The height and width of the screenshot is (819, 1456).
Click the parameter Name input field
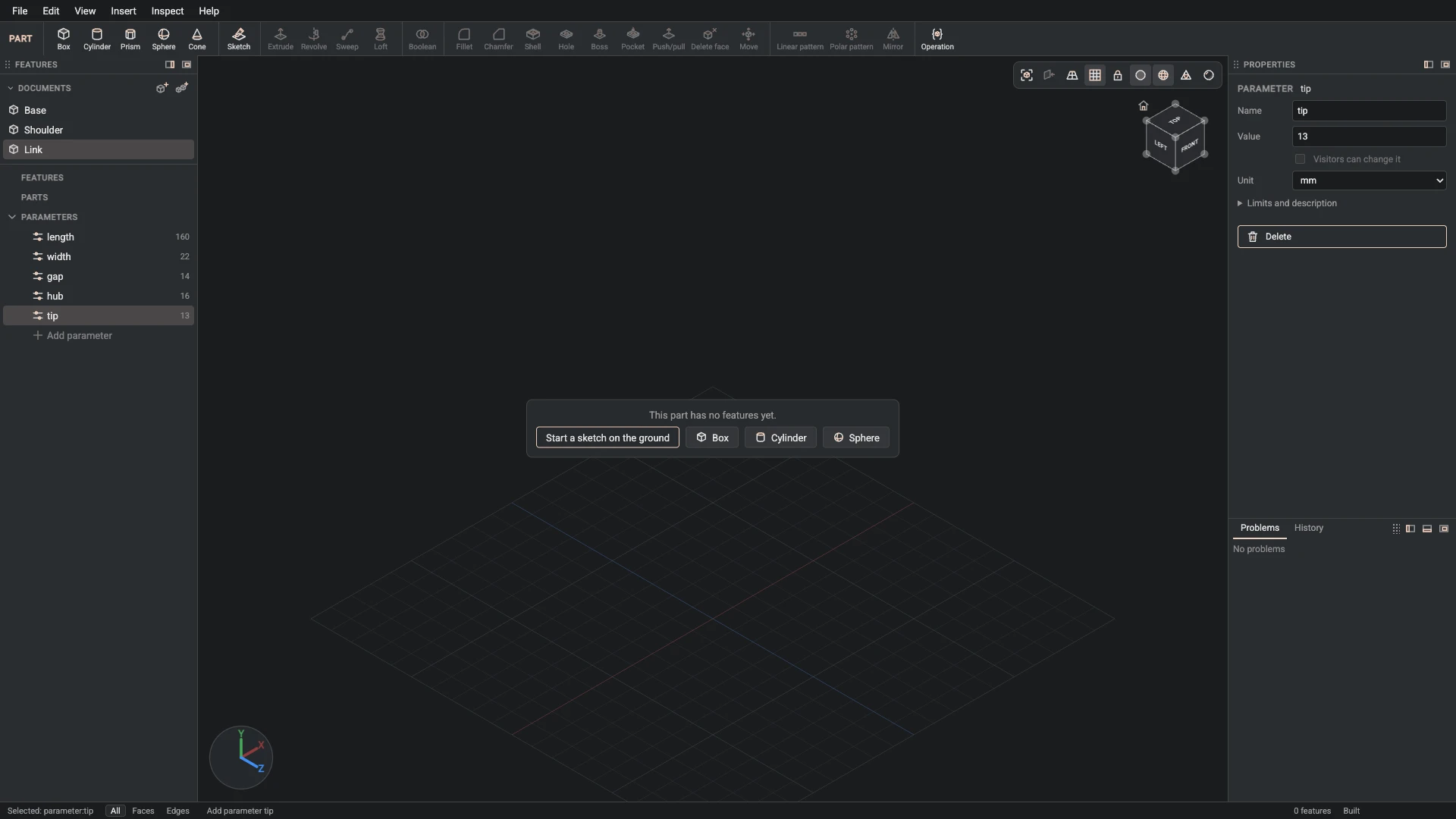click(1370, 111)
